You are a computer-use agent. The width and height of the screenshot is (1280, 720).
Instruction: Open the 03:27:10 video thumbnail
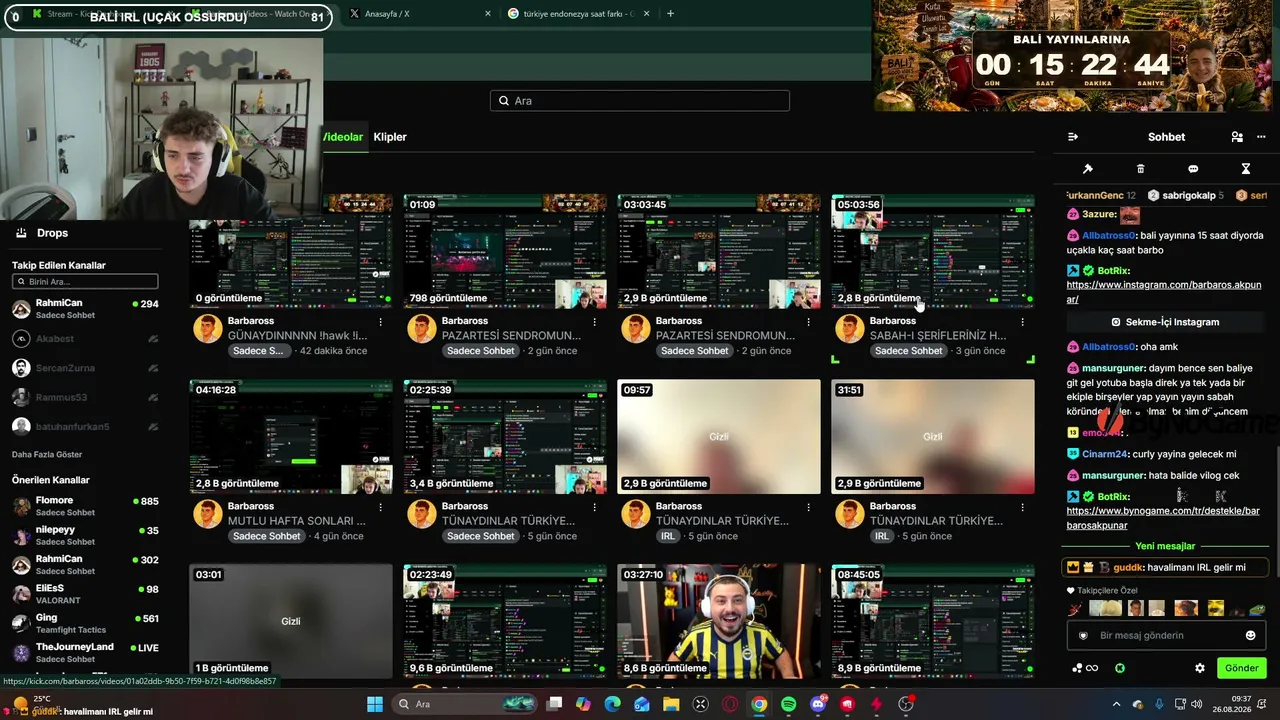[719, 621]
